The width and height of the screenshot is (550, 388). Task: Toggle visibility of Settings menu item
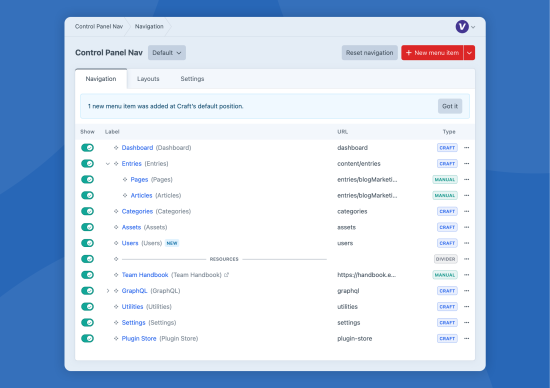(x=87, y=323)
